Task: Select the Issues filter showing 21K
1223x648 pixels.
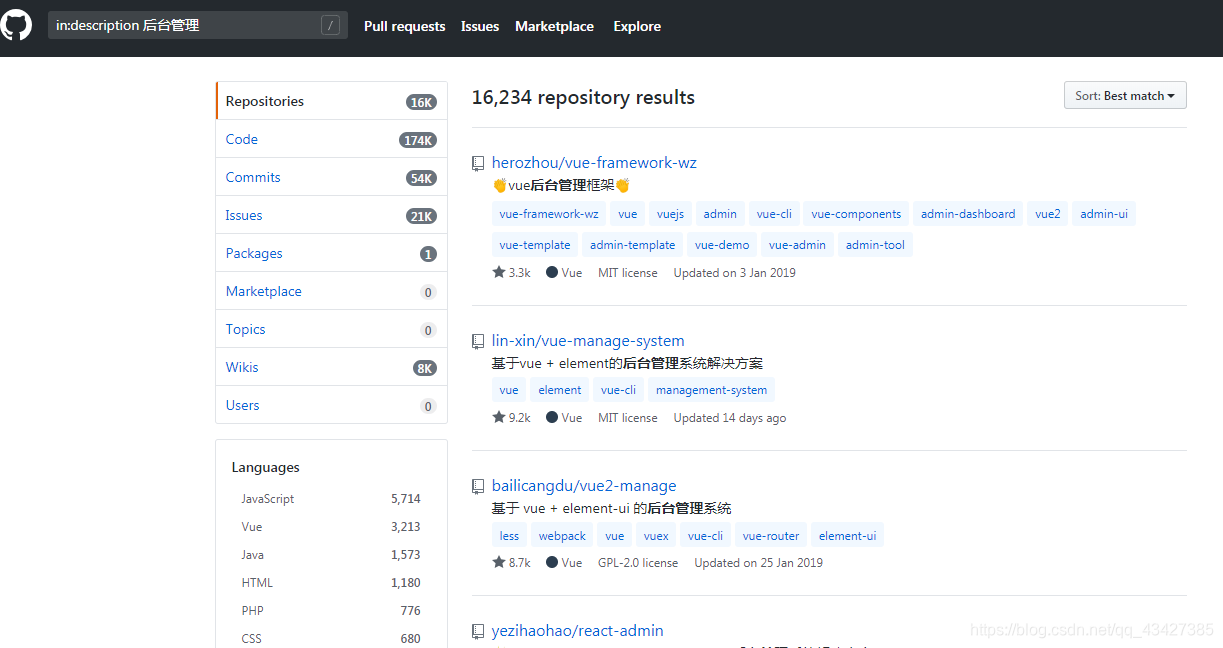Action: tap(243, 215)
